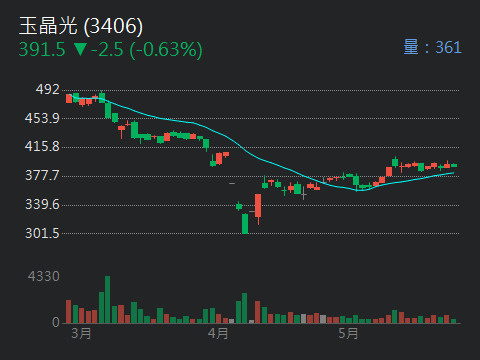The height and width of the screenshot is (360, 480).
Task: Click the lowest green candlestick near 301.5
Action: (x=245, y=224)
